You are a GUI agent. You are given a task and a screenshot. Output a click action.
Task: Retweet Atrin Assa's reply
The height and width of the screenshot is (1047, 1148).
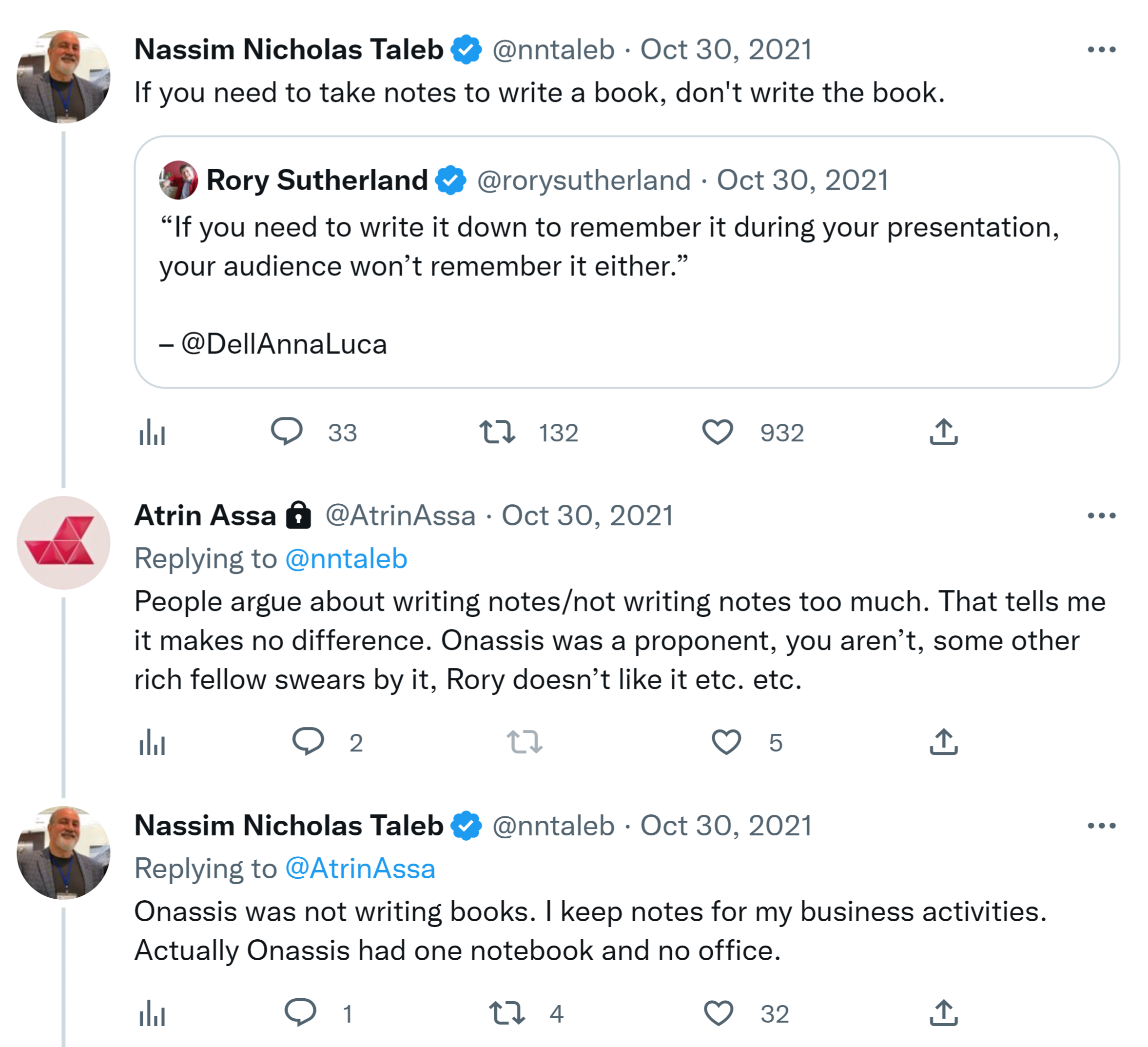[525, 742]
